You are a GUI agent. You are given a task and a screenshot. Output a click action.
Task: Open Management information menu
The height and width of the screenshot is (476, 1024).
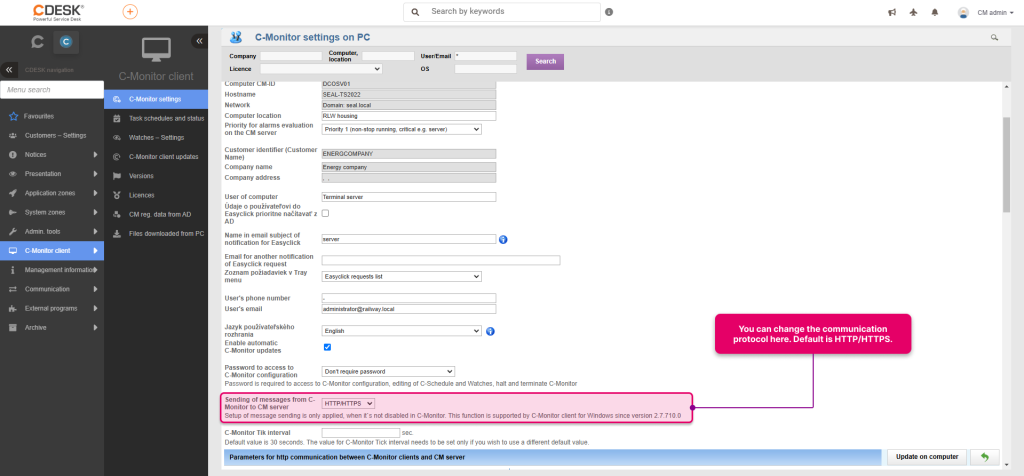[x=52, y=270]
